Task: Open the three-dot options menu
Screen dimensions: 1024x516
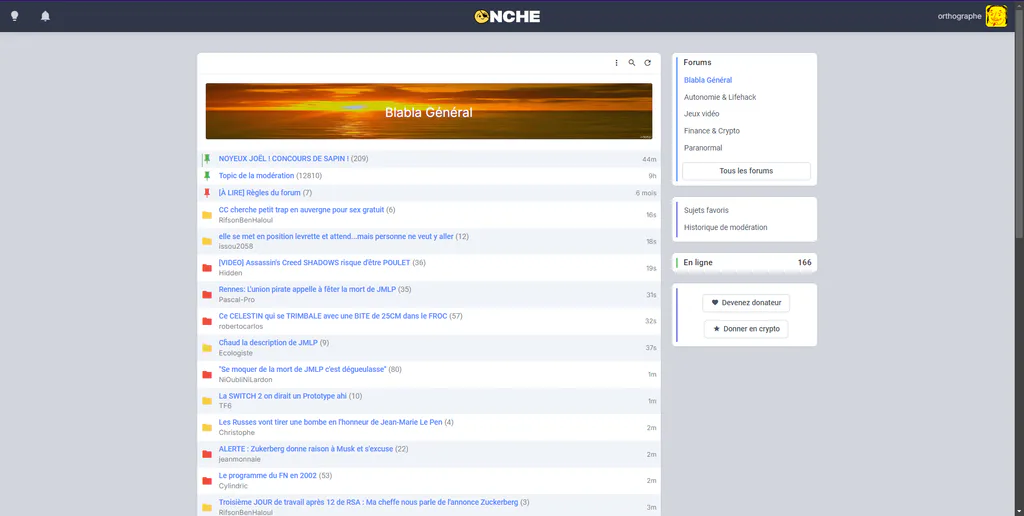Action: pos(616,63)
